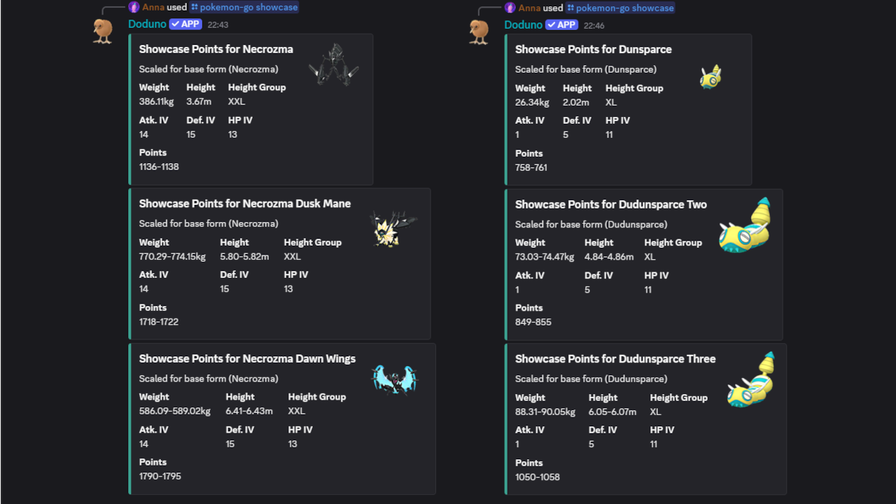The image size is (896, 504).
Task: Click Anna's small avatar above the 22:43 message
Action: (x=134, y=7)
